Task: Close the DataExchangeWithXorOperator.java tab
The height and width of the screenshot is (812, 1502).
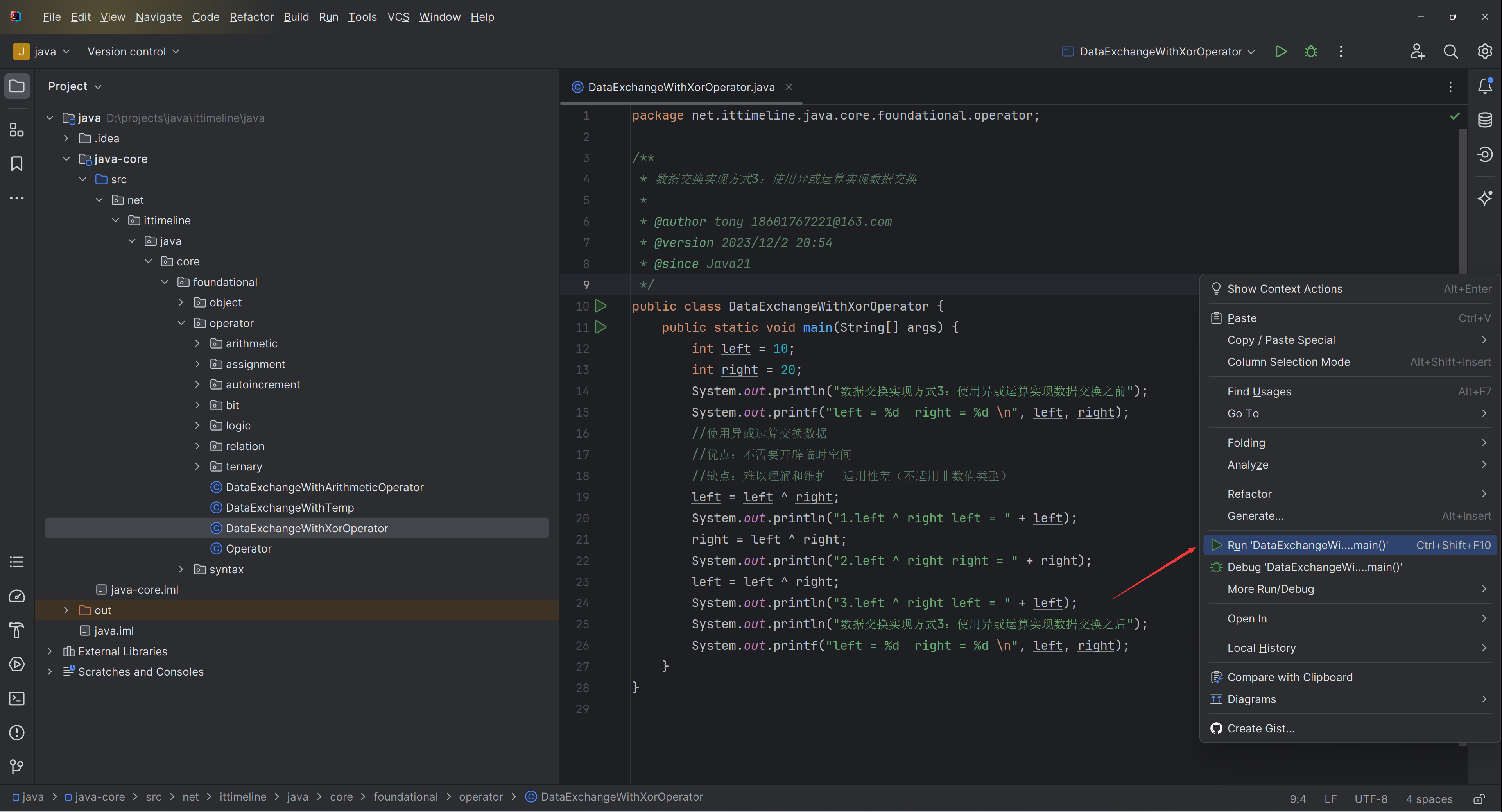Action: (788, 87)
